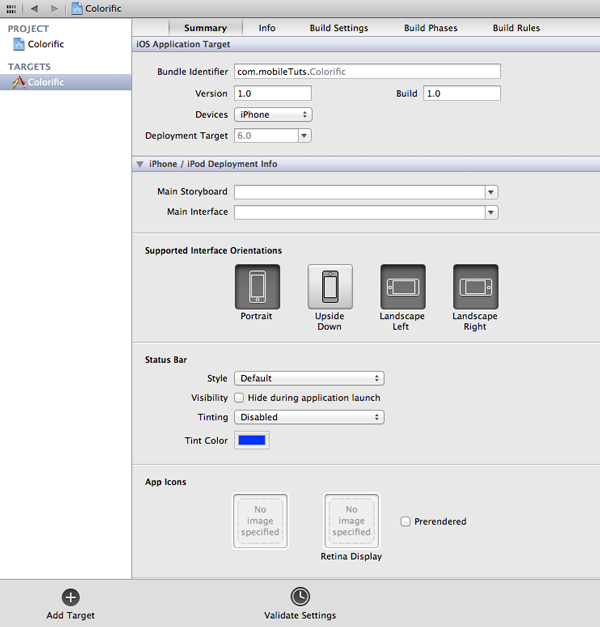The width and height of the screenshot is (600, 627).
Task: Toggle Upside Down orientation support
Action: point(330,287)
